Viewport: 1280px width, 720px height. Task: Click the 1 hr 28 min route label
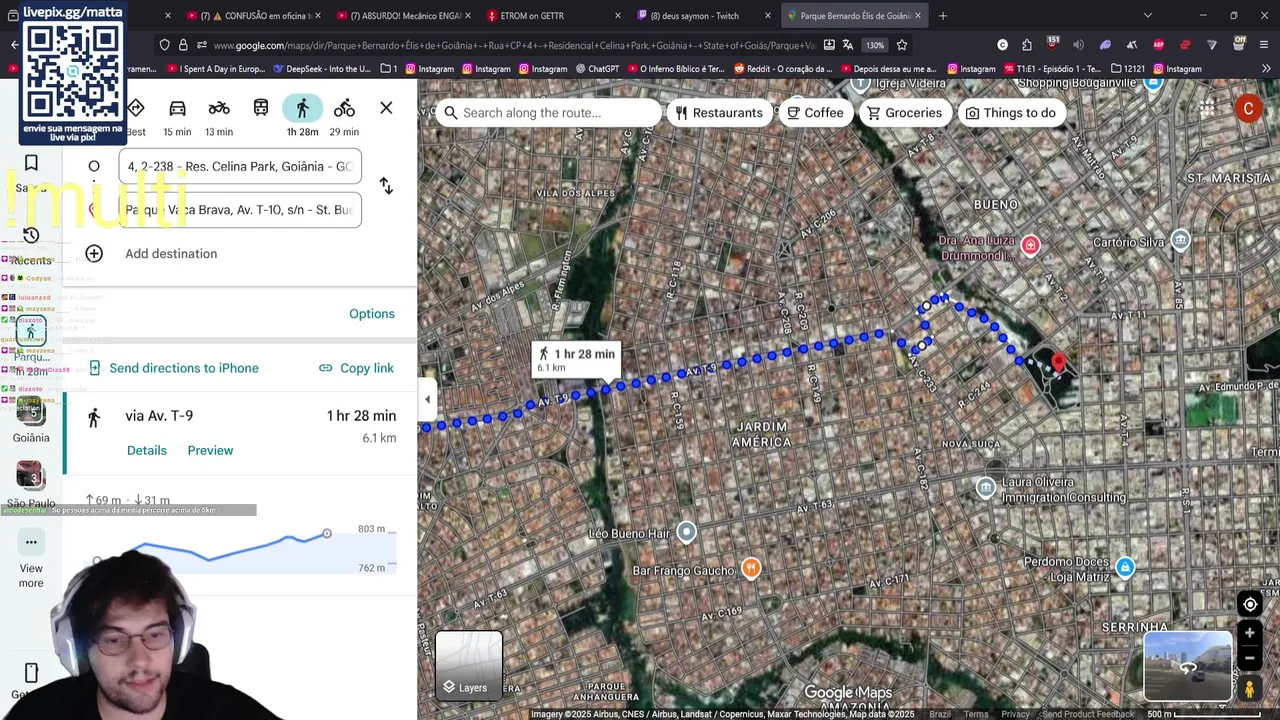(576, 359)
